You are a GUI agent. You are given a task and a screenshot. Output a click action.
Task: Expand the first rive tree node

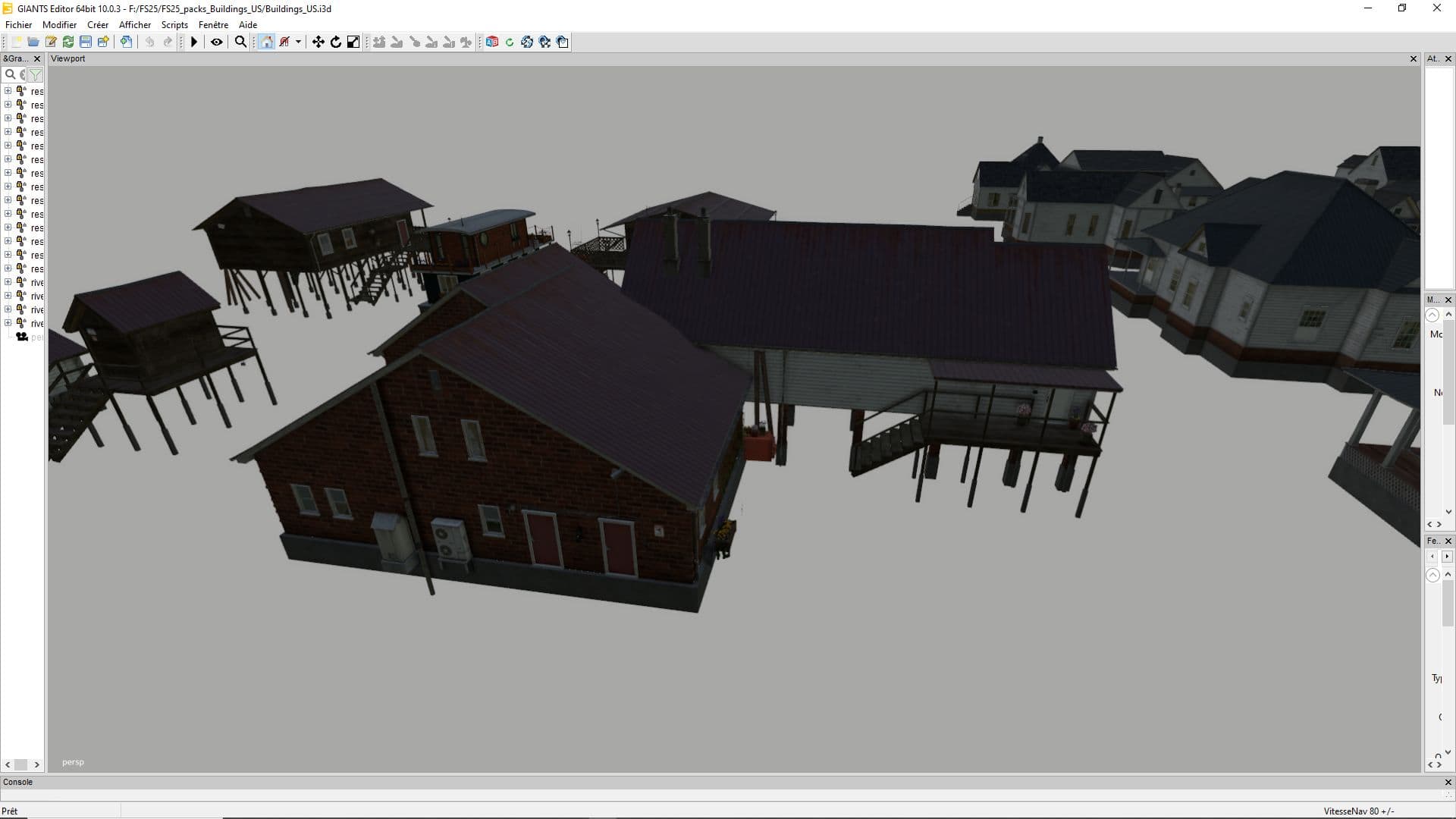pos(8,282)
